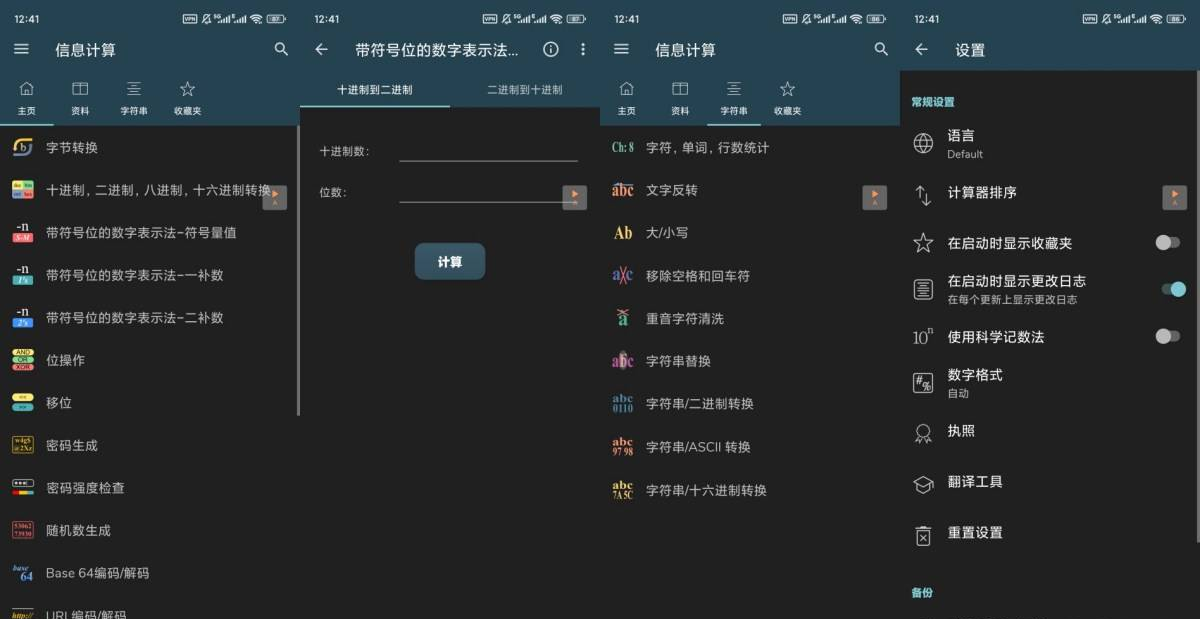Open 字符, 单词, 行数统计 Ch:8 icon
1200x619 pixels.
623,148
